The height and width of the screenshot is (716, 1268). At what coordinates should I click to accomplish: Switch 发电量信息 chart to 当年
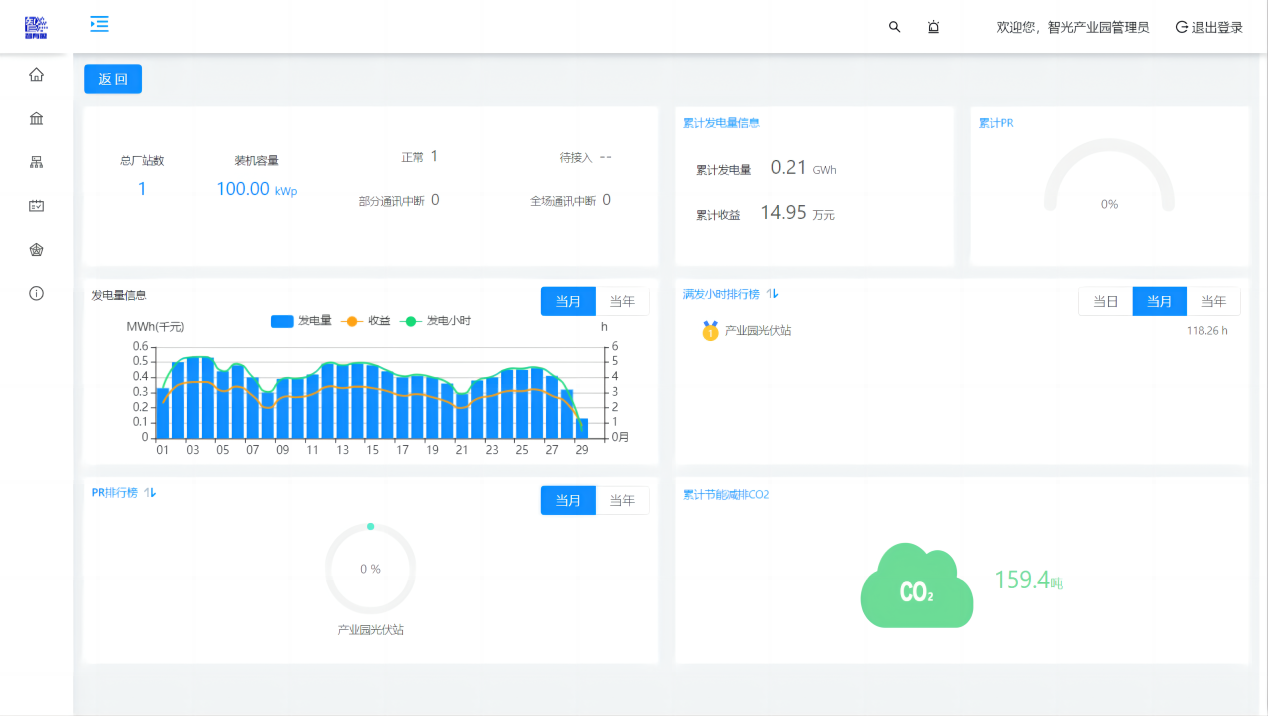pyautogui.click(x=622, y=301)
